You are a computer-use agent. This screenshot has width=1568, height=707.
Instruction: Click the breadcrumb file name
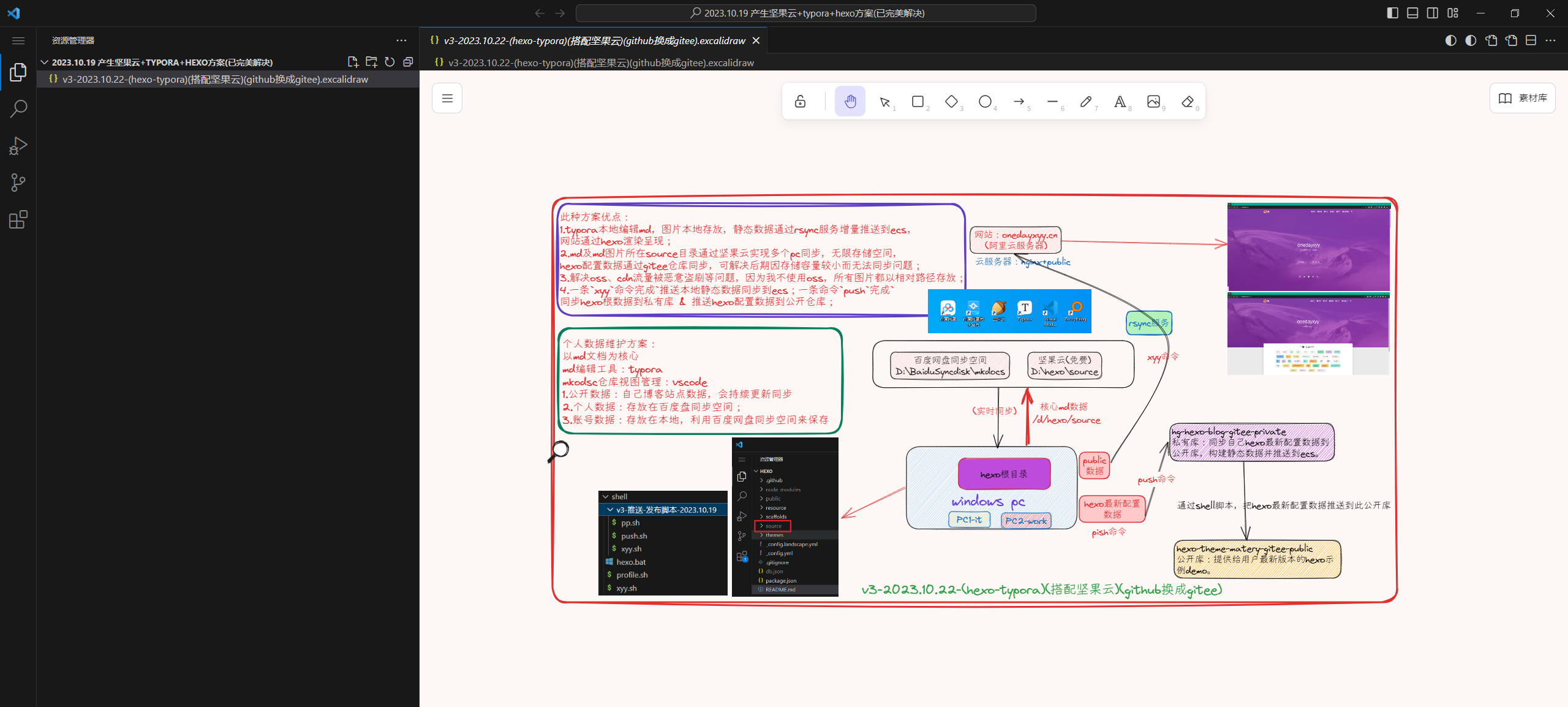coord(601,62)
